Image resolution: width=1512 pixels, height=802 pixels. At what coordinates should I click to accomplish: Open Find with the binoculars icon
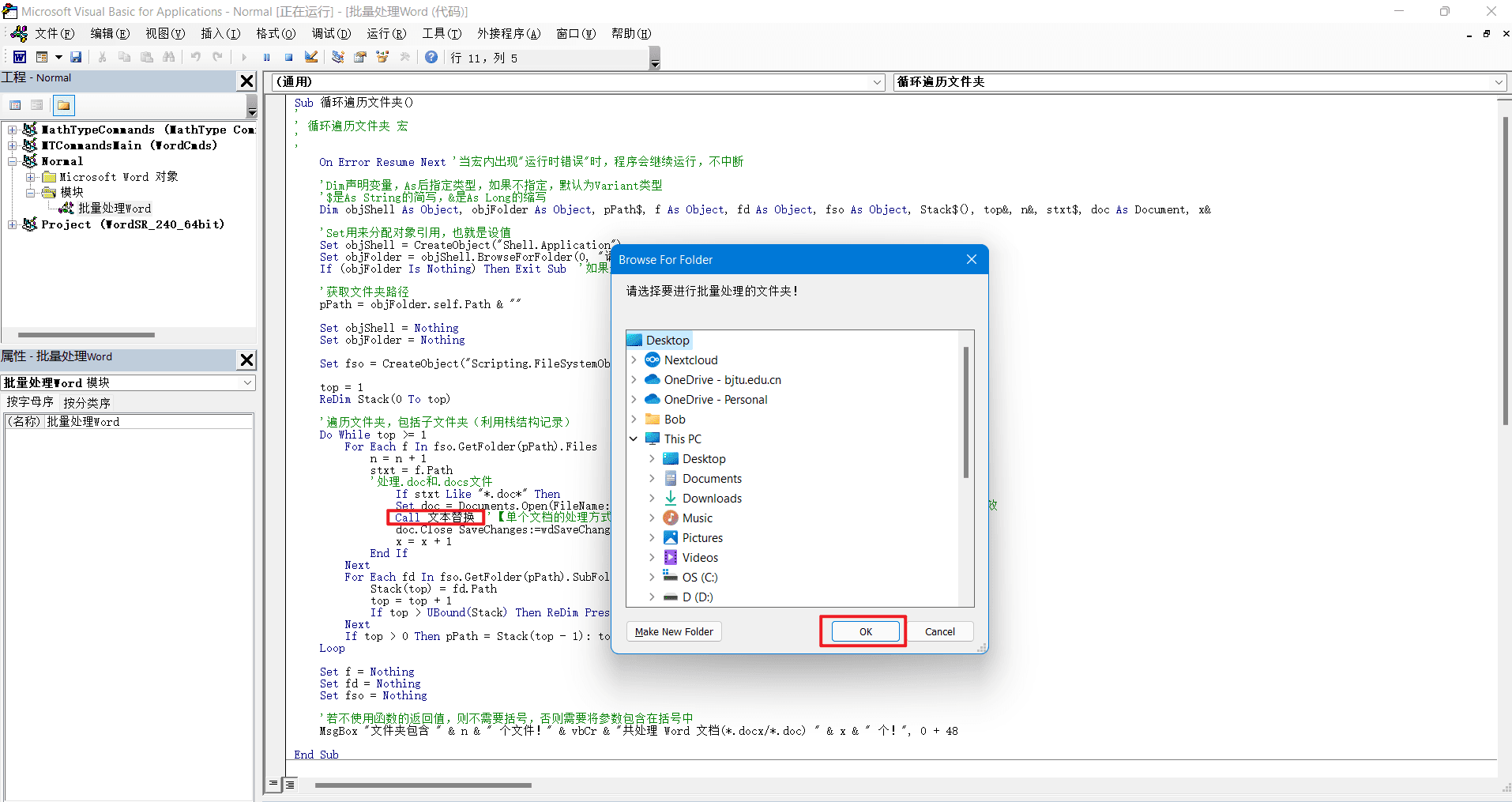pos(168,57)
